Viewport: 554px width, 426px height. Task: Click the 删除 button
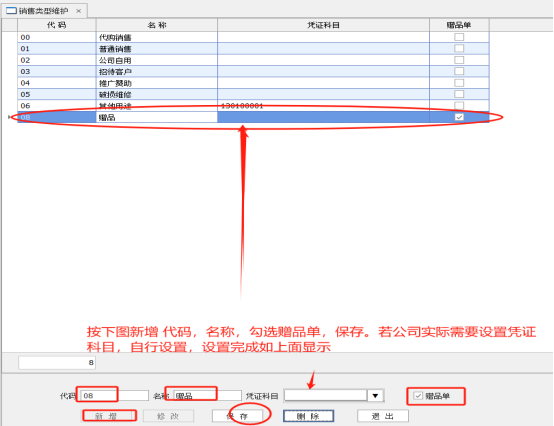click(x=308, y=416)
